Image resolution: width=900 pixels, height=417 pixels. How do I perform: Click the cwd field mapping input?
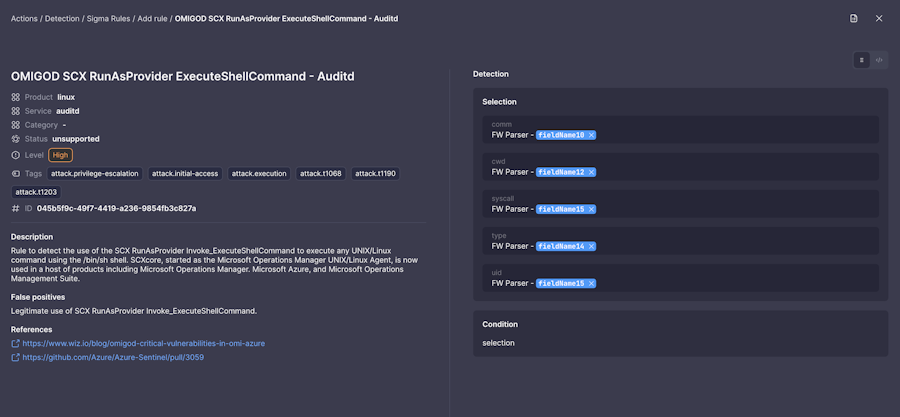[x=680, y=167]
